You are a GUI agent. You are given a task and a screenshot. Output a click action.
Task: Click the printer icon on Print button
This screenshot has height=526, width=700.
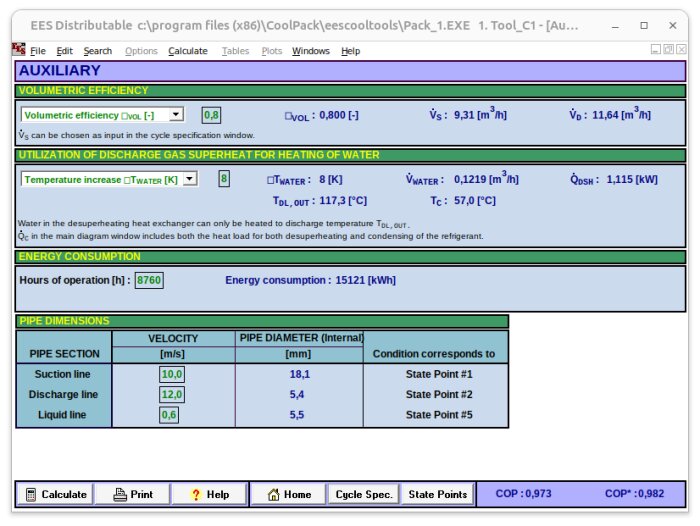tap(120, 494)
